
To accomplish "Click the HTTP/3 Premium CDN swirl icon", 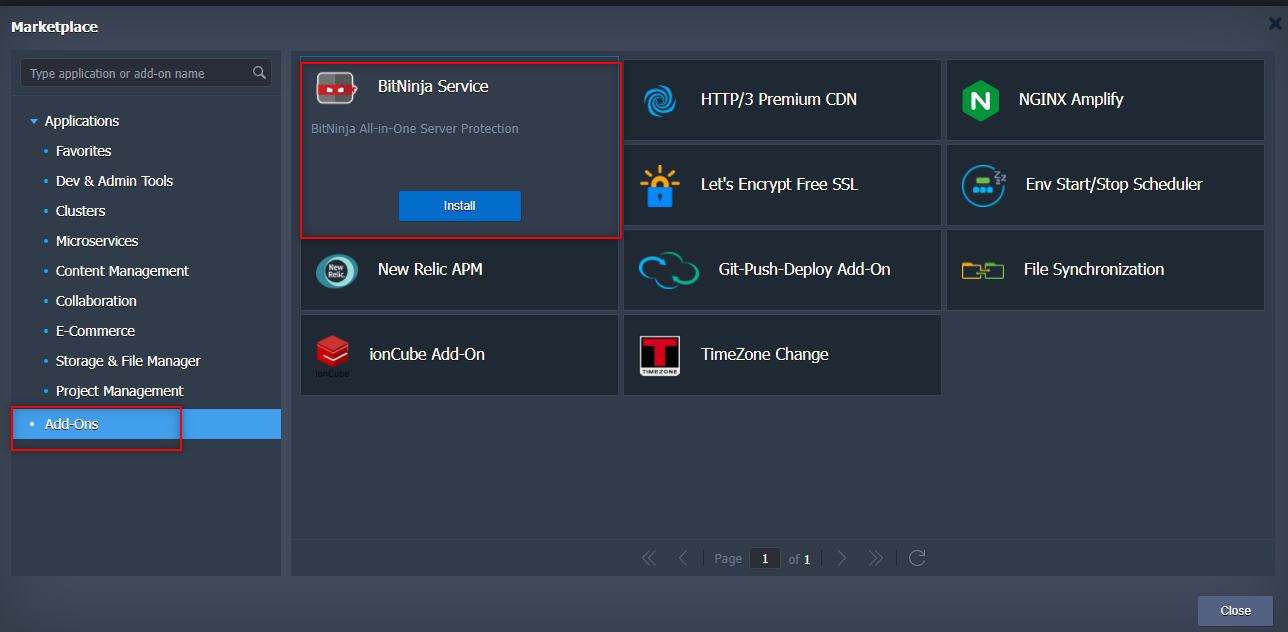I will click(660, 100).
